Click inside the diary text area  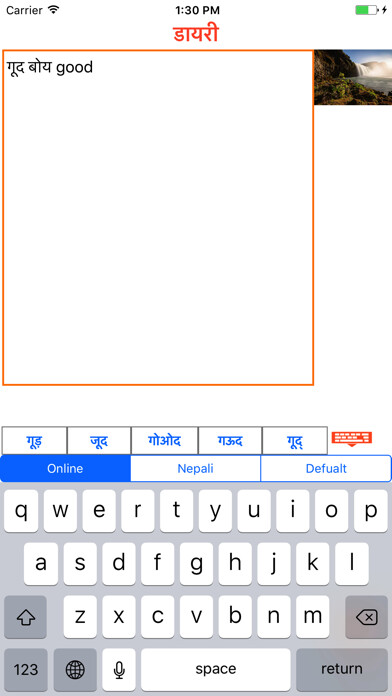158,218
